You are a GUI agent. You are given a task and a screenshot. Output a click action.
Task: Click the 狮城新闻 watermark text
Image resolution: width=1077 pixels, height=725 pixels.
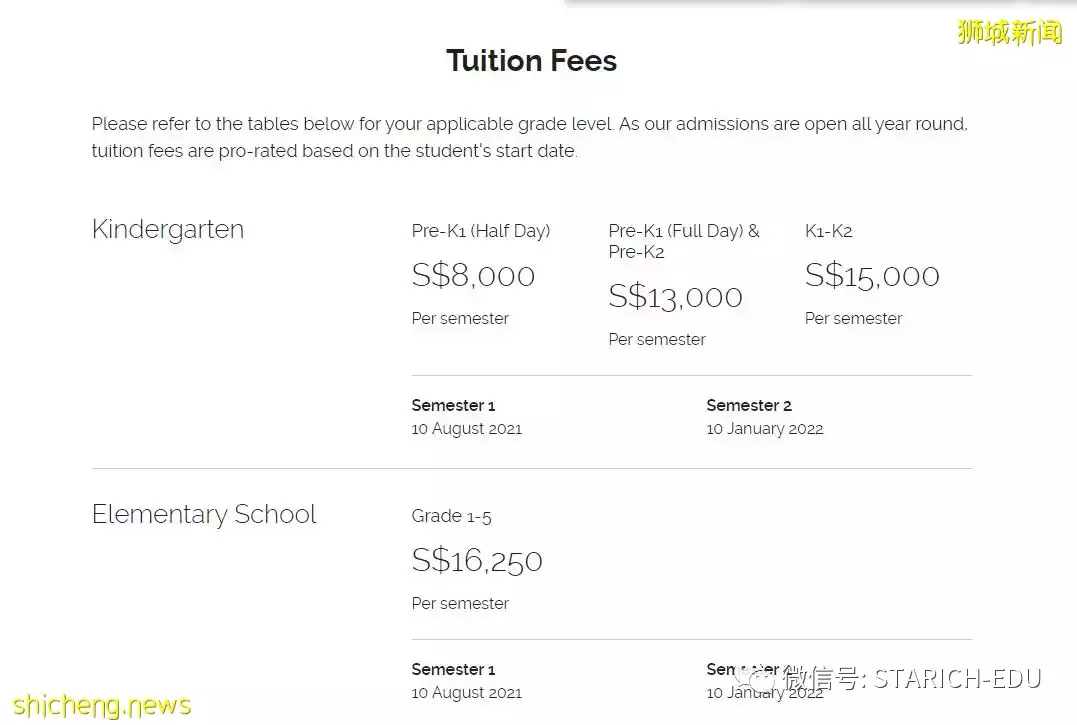pos(1009,33)
